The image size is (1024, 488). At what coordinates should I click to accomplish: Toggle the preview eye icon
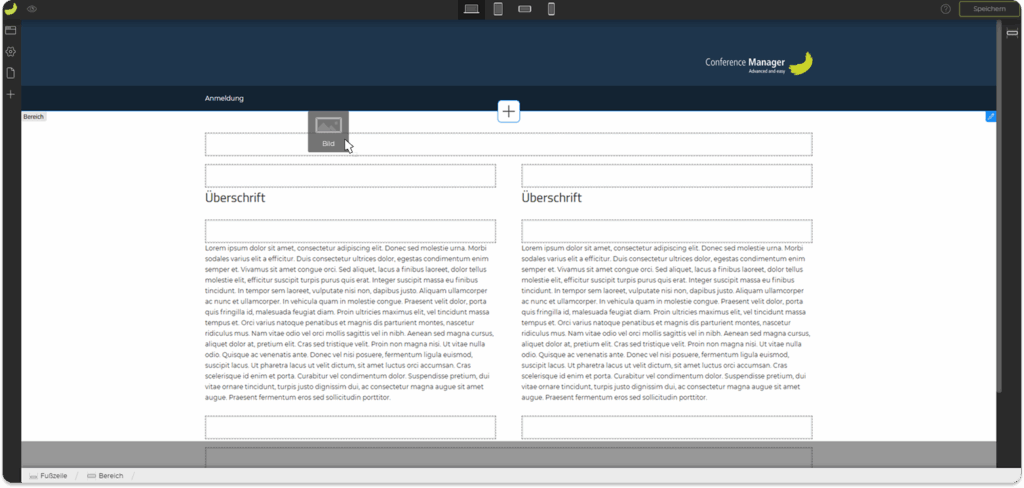click(x=32, y=9)
